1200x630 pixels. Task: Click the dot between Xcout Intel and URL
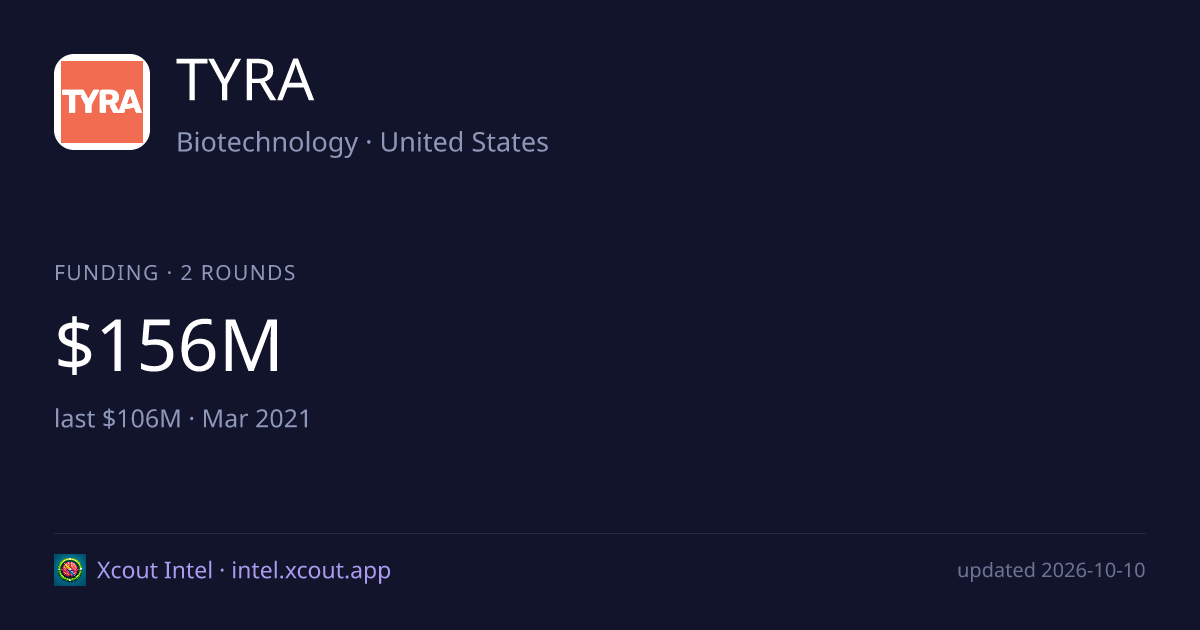[x=222, y=571]
